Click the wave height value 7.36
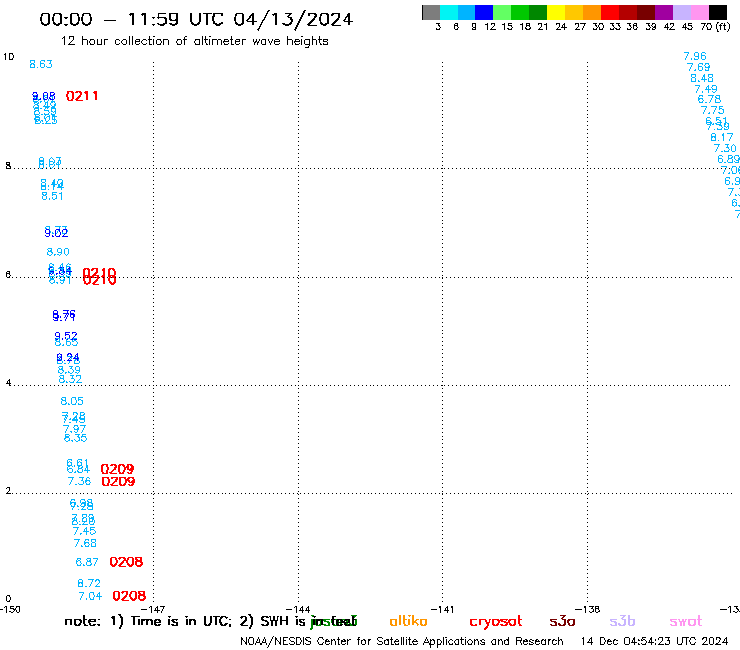 coord(79,481)
